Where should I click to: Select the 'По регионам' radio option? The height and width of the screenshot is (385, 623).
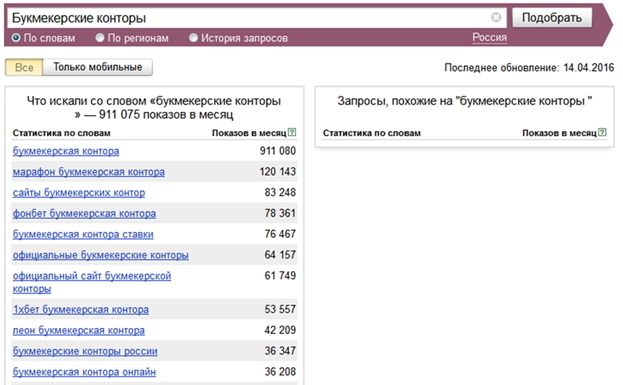[x=99, y=38]
